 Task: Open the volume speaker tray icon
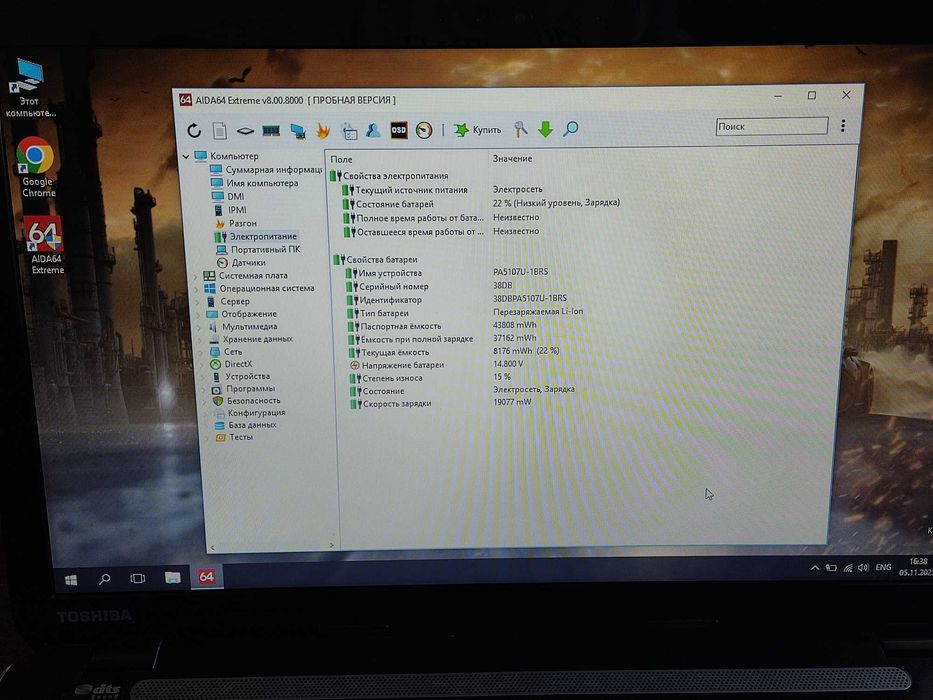(x=863, y=568)
